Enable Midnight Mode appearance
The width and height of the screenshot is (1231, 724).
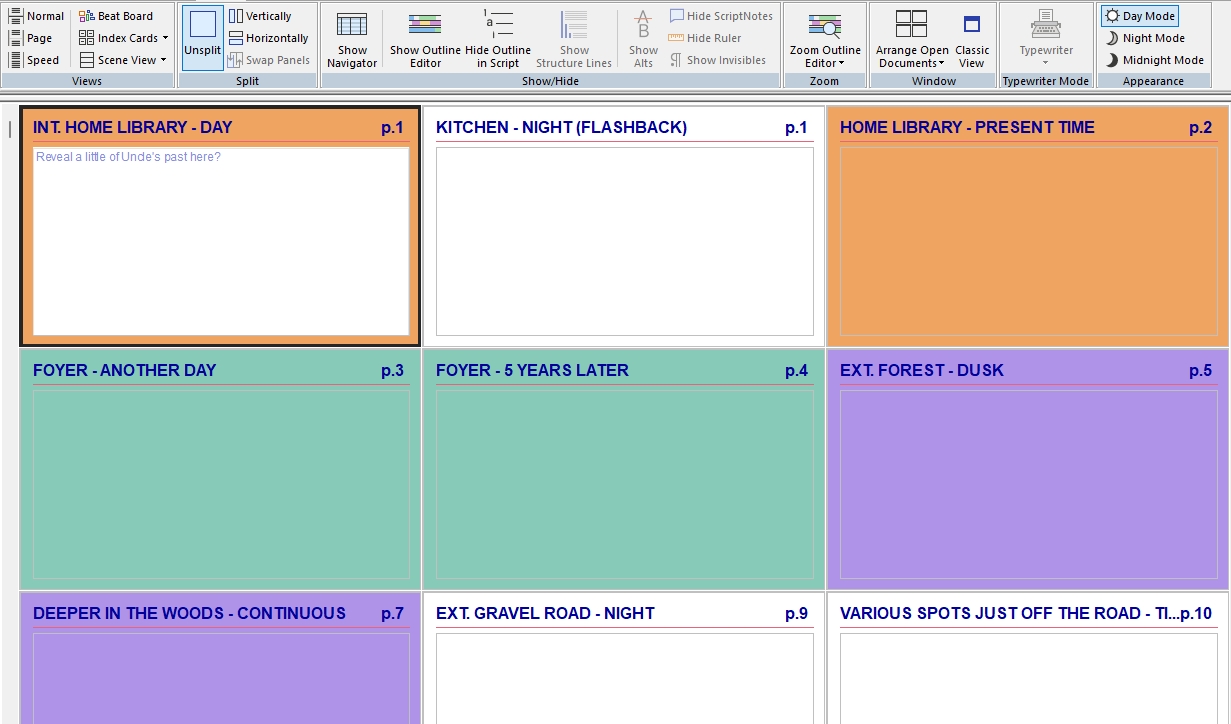pyautogui.click(x=1155, y=59)
